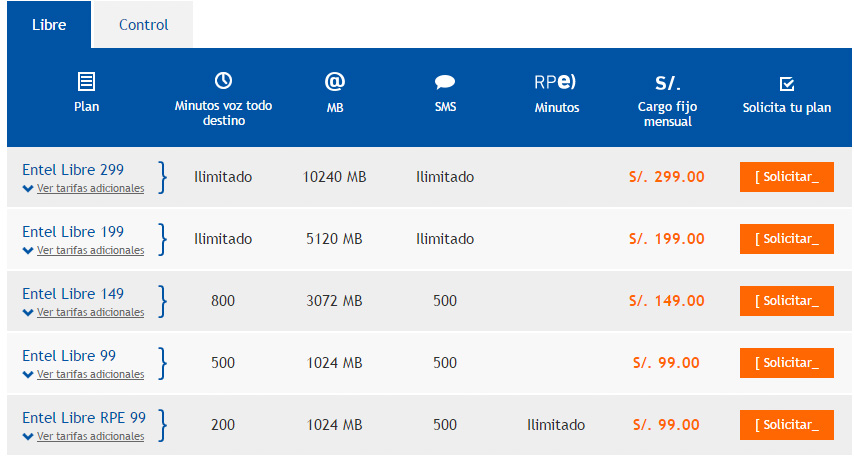Image resolution: width=854 pixels, height=459 pixels.
Task: Open the Entel Libre RPE 99 plan link
Action: pyautogui.click(x=84, y=418)
